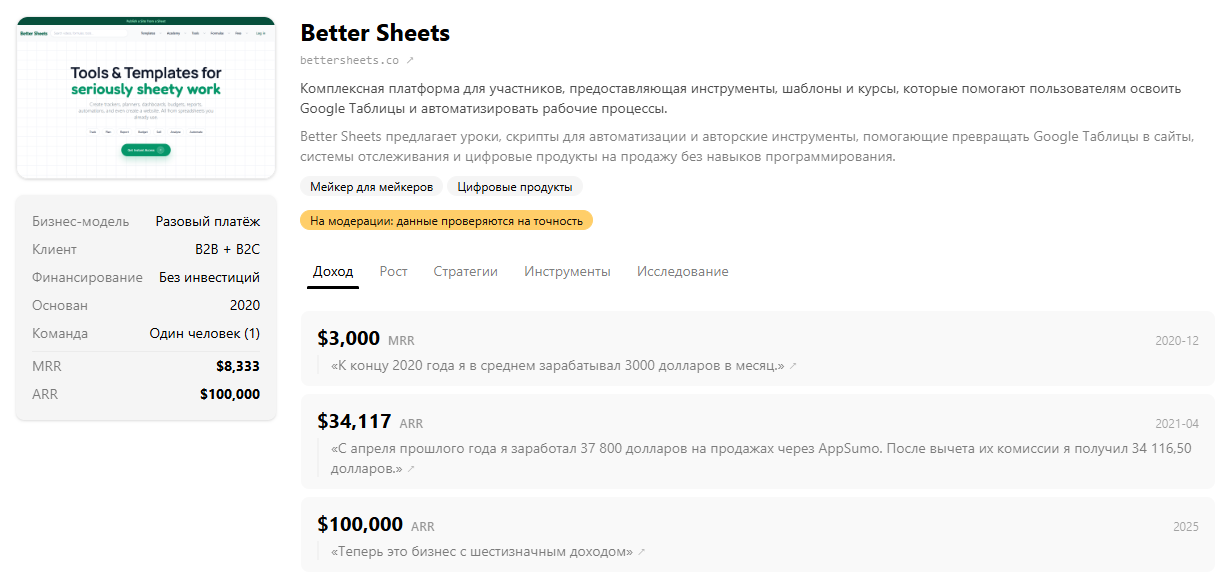The width and height of the screenshot is (1230, 586).
Task: Switch to the Исследование tab
Action: pyautogui.click(x=683, y=272)
